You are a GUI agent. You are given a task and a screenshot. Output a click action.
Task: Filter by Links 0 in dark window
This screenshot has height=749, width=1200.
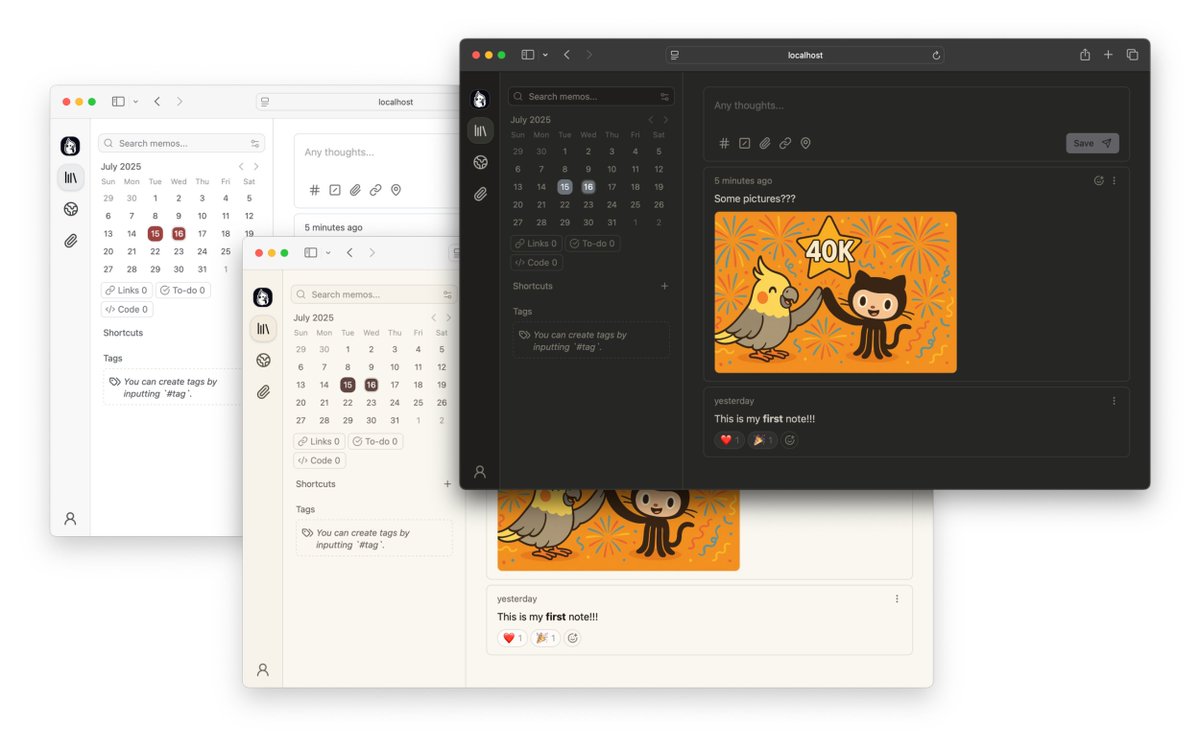tap(536, 243)
